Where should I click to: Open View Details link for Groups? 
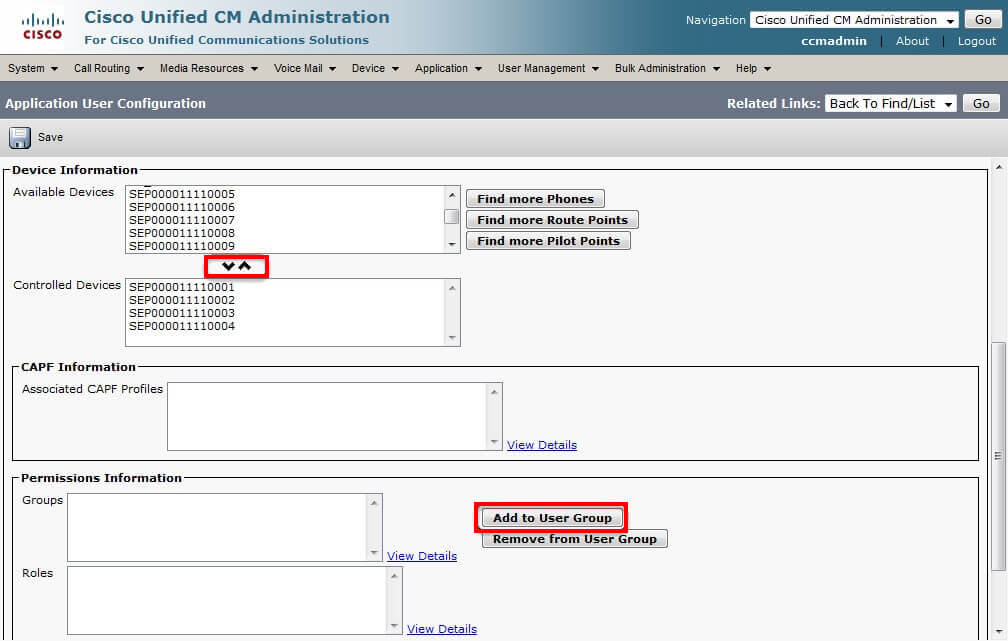pos(422,556)
